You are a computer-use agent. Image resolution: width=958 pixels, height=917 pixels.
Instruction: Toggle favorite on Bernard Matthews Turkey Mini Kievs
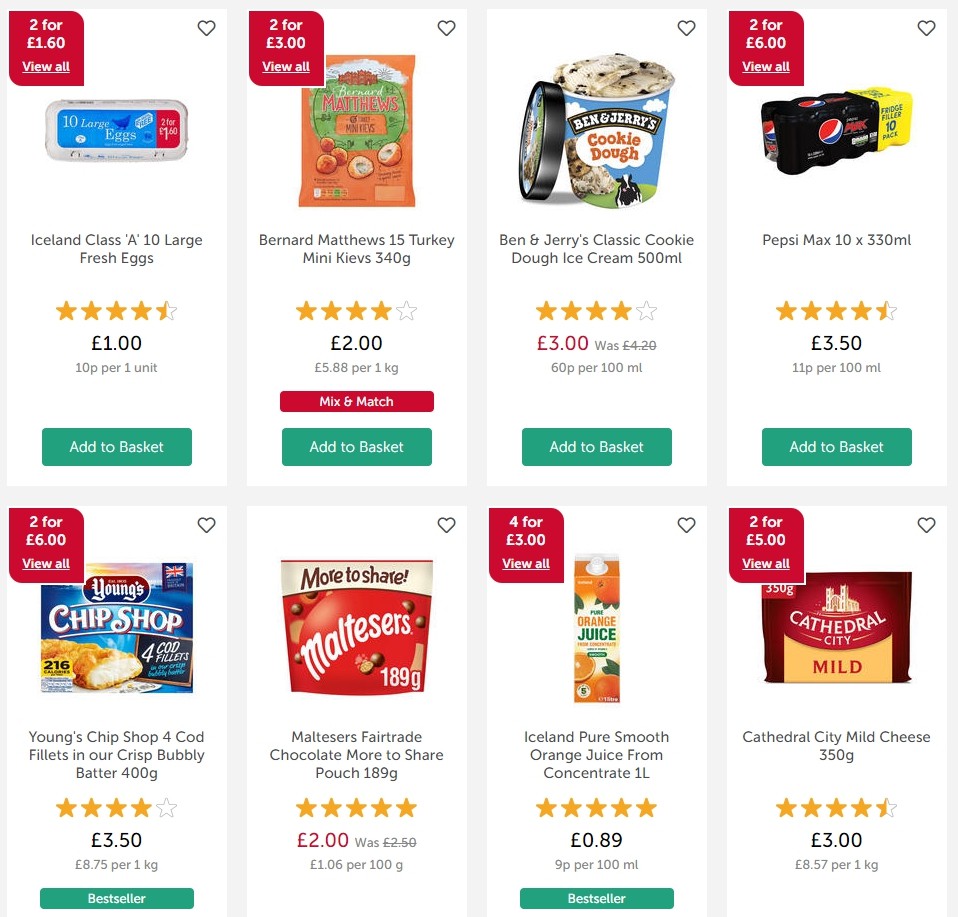click(x=446, y=29)
